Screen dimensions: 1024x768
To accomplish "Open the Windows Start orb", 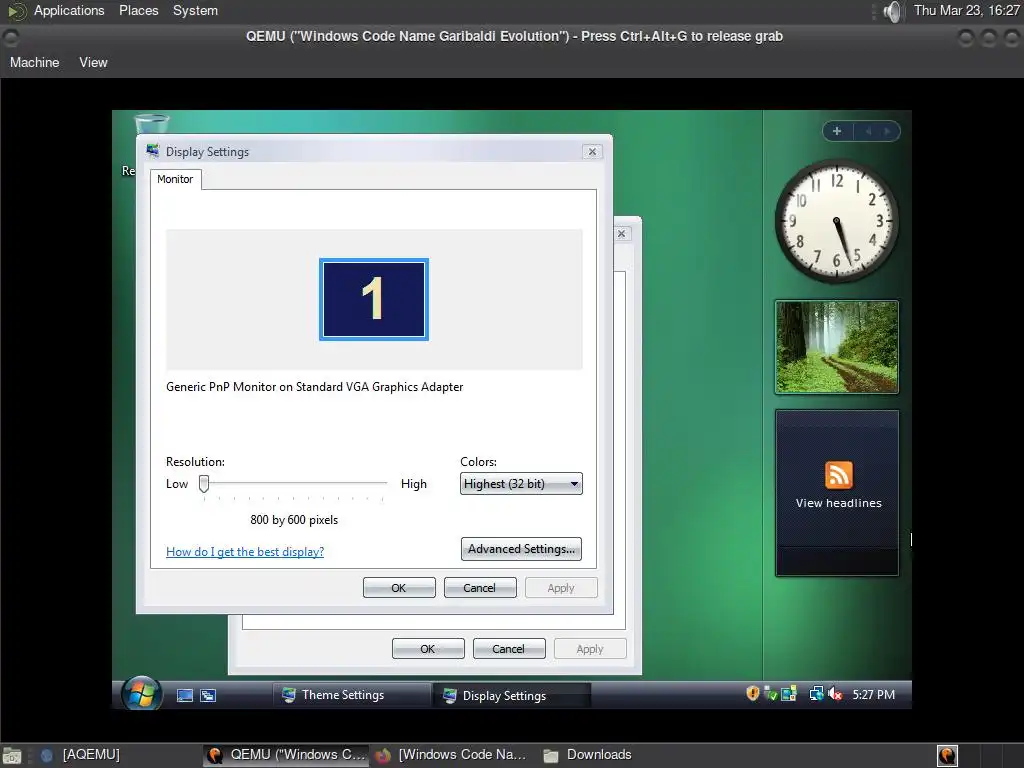I will click(x=141, y=694).
